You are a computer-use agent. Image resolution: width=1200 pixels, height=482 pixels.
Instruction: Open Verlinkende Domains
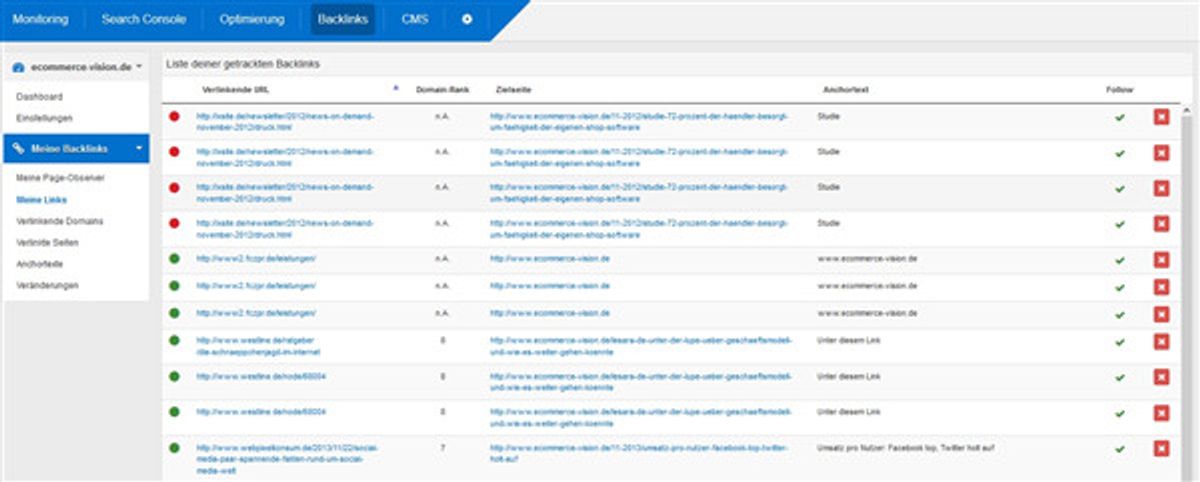[59, 220]
